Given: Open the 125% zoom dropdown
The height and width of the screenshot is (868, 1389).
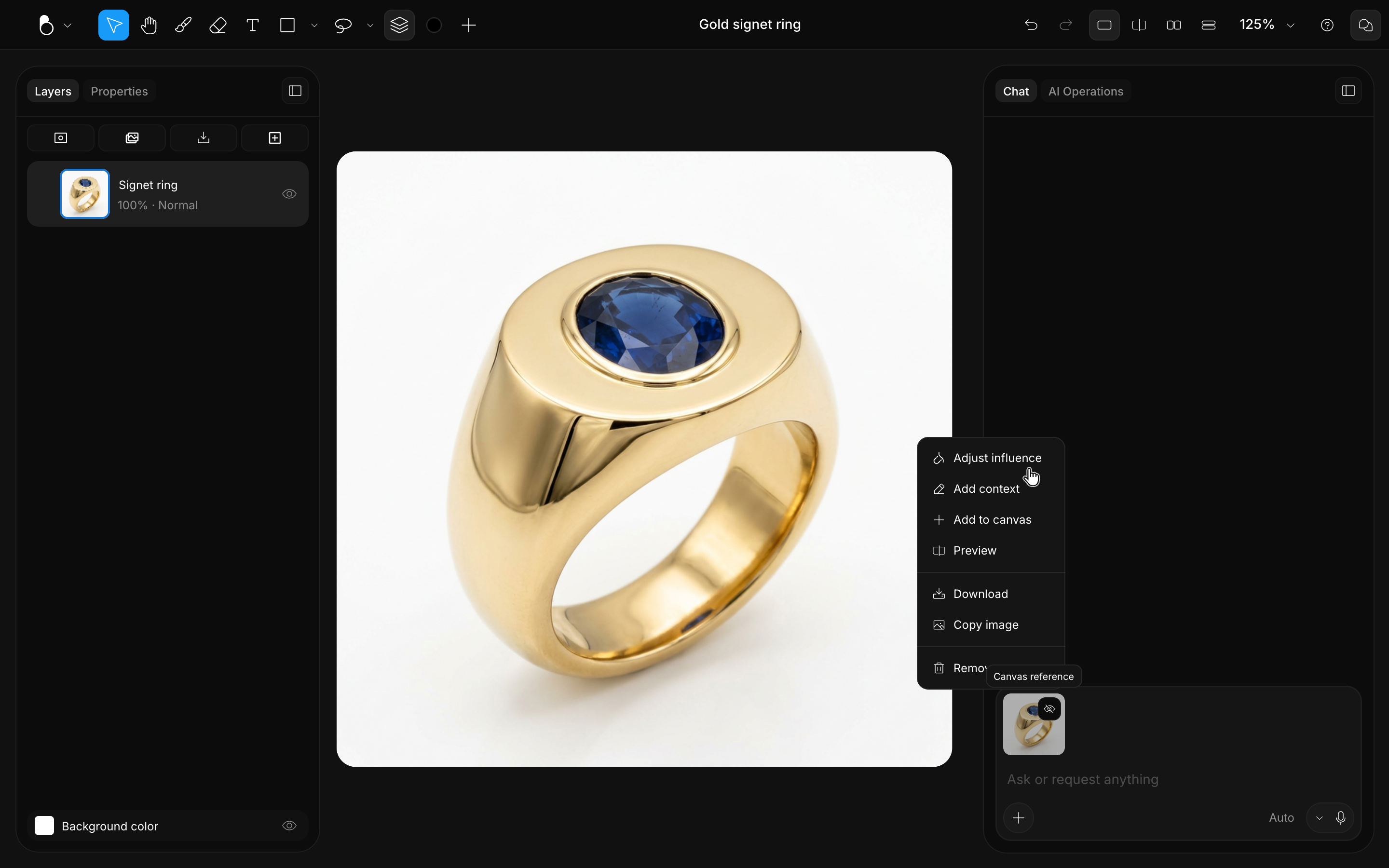Looking at the screenshot, I should (x=1267, y=25).
